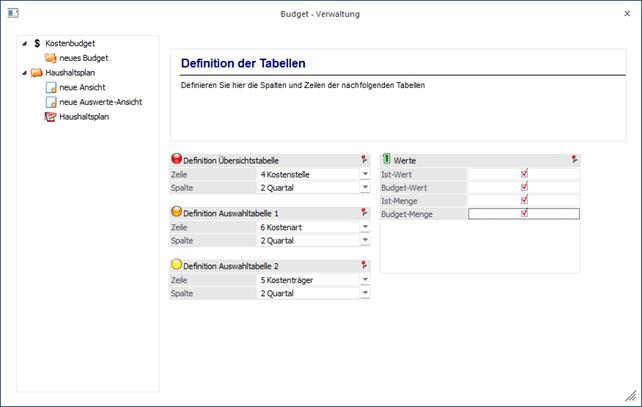Open the Zeile dropdown showing 4 Kostenstelle
This screenshot has height=407, width=642.
point(365,174)
